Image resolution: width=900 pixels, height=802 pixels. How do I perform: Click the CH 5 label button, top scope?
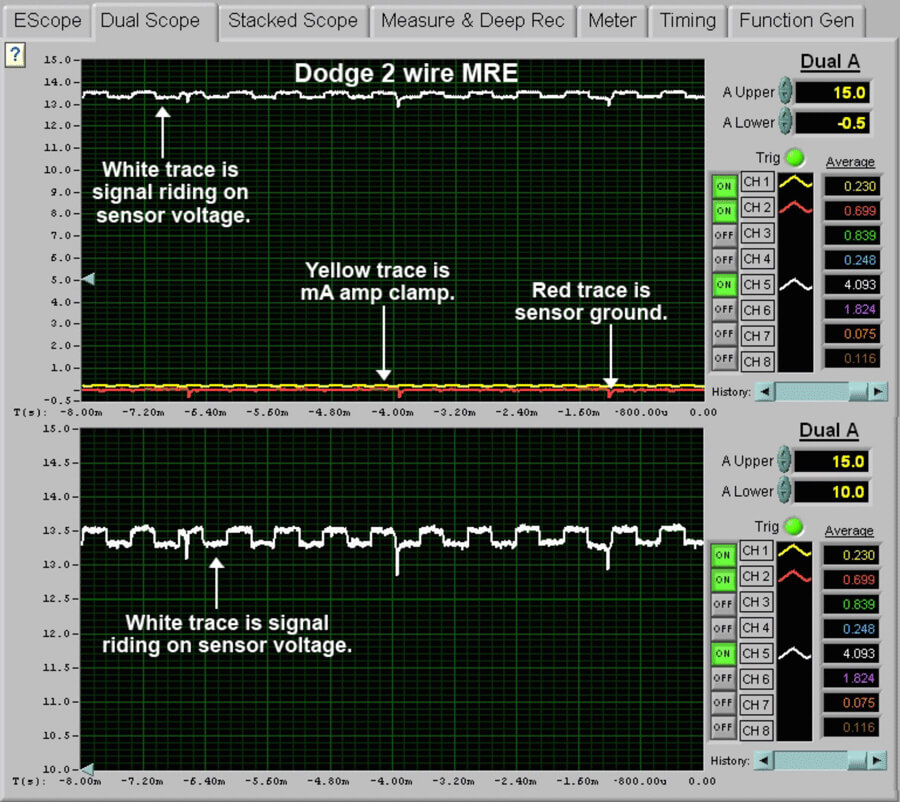click(x=757, y=285)
